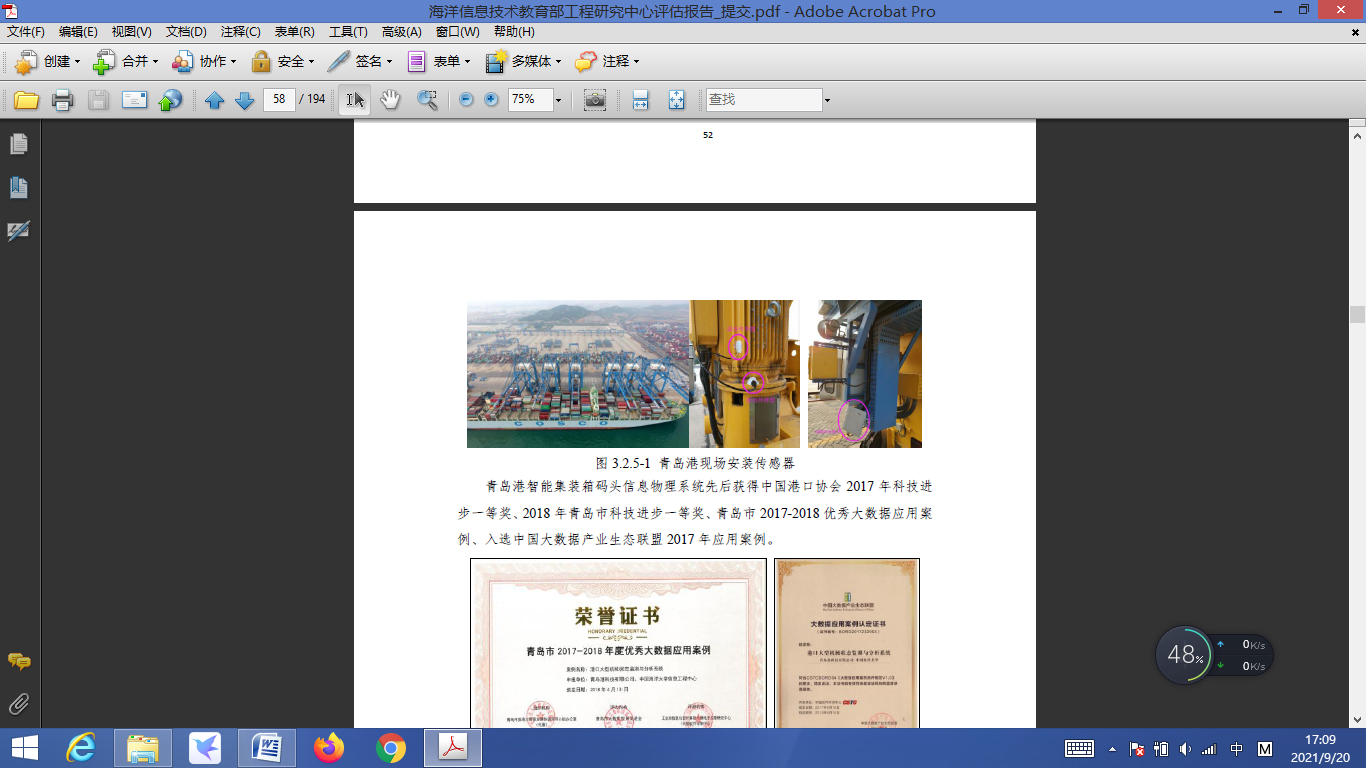Enable the Select text tool
Viewport: 1366px width, 768px height.
pyautogui.click(x=354, y=100)
